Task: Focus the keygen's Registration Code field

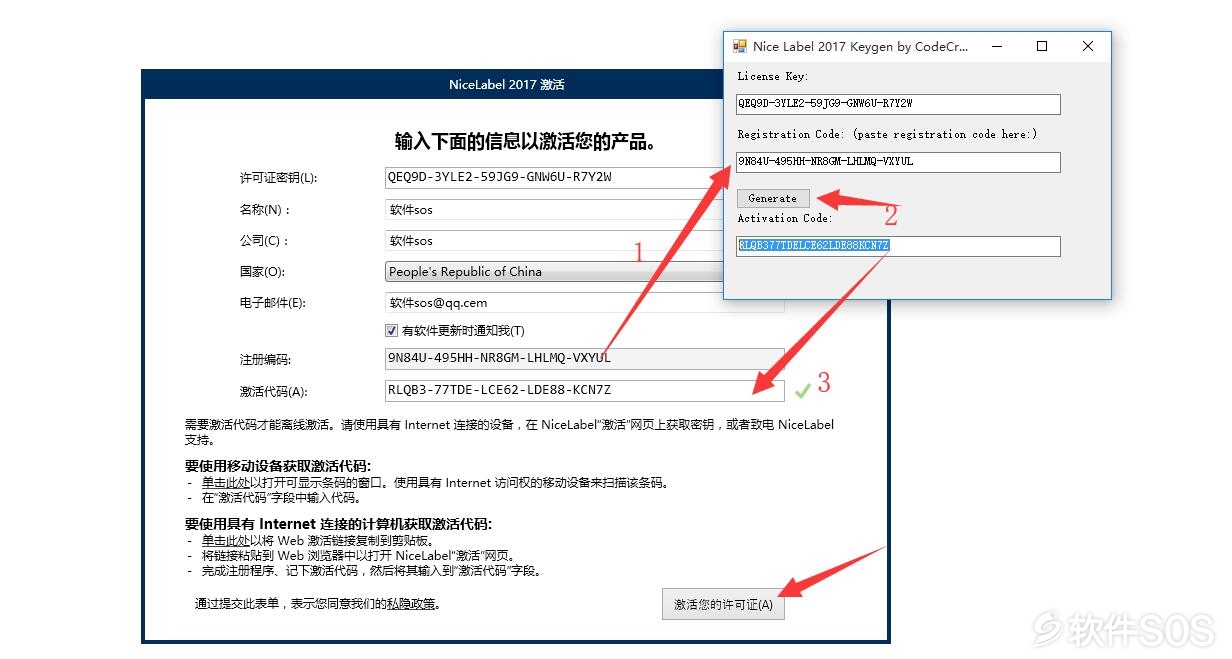Action: (898, 162)
